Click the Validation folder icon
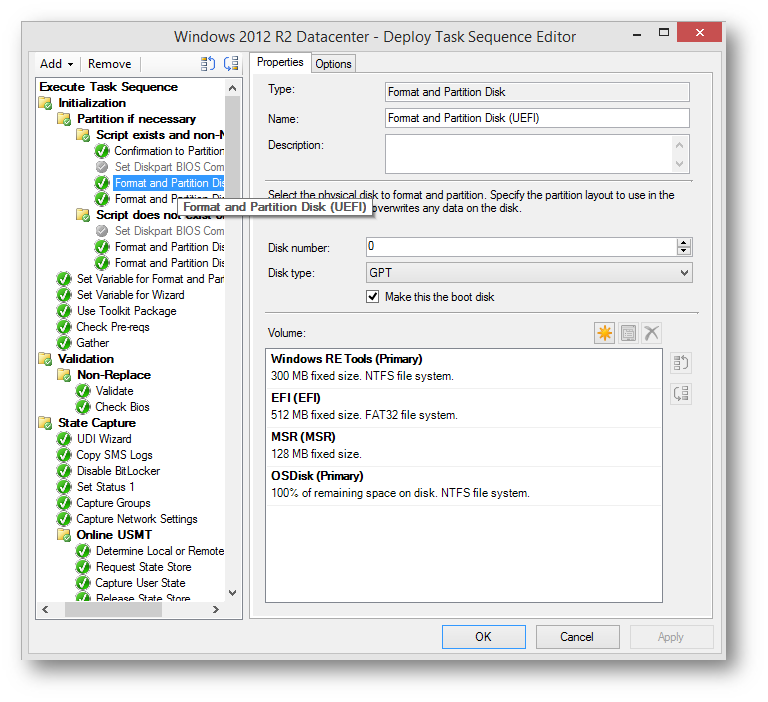The height and width of the screenshot is (702, 768). [x=46, y=359]
